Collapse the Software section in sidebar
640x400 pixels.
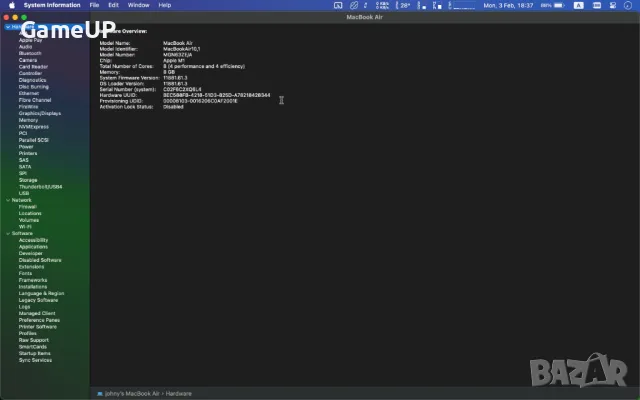click(x=7, y=233)
